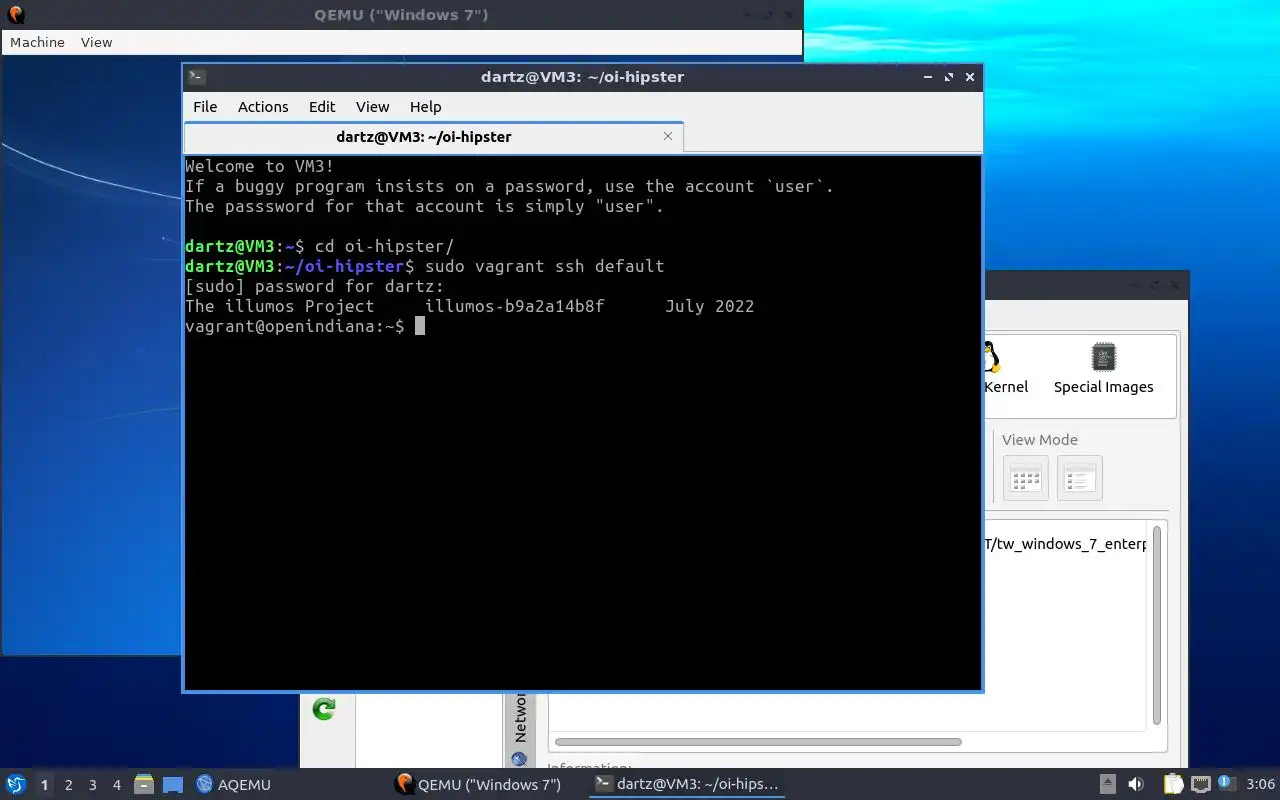
Task: Open the Machine menu in QEMU window
Action: 37,42
